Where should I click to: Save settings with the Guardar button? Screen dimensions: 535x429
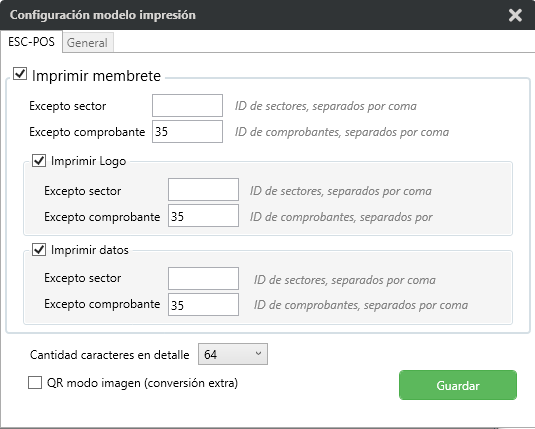pos(458,385)
